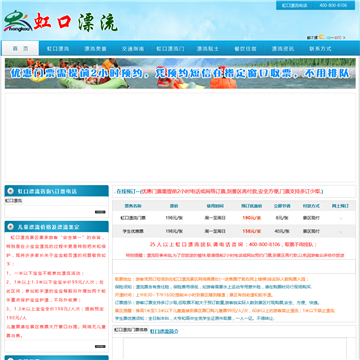Open the 虹口漂流 navigation item
360x360 pixels.
(58, 49)
